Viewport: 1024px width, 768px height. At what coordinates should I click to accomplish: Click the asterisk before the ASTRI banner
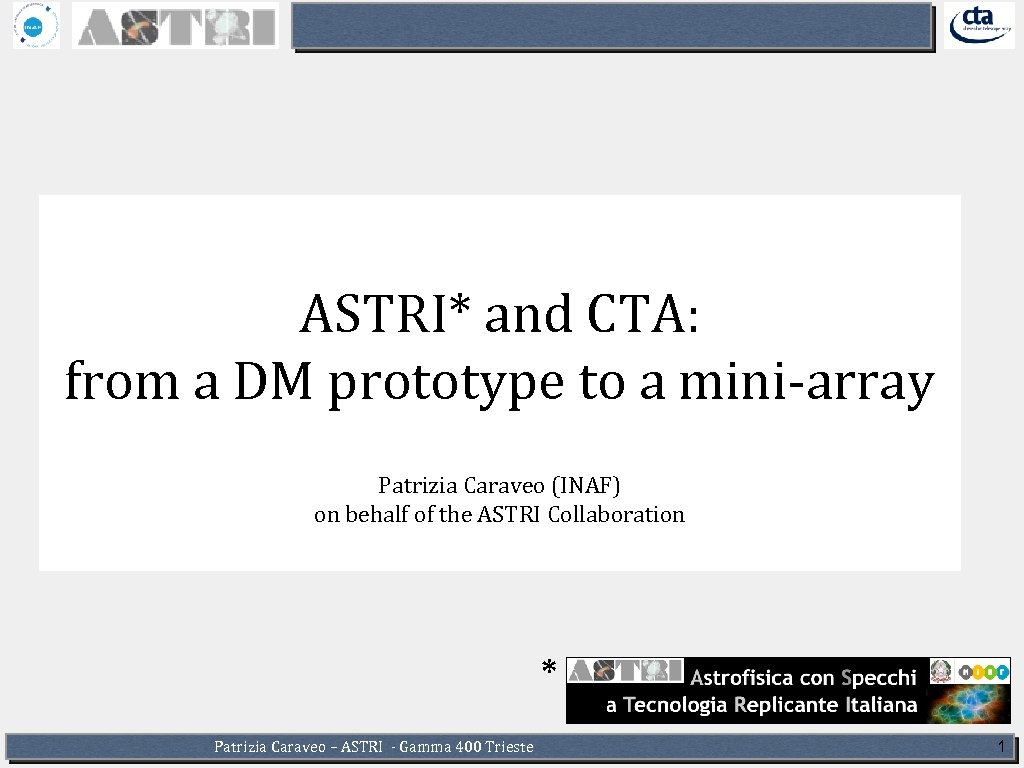point(549,668)
